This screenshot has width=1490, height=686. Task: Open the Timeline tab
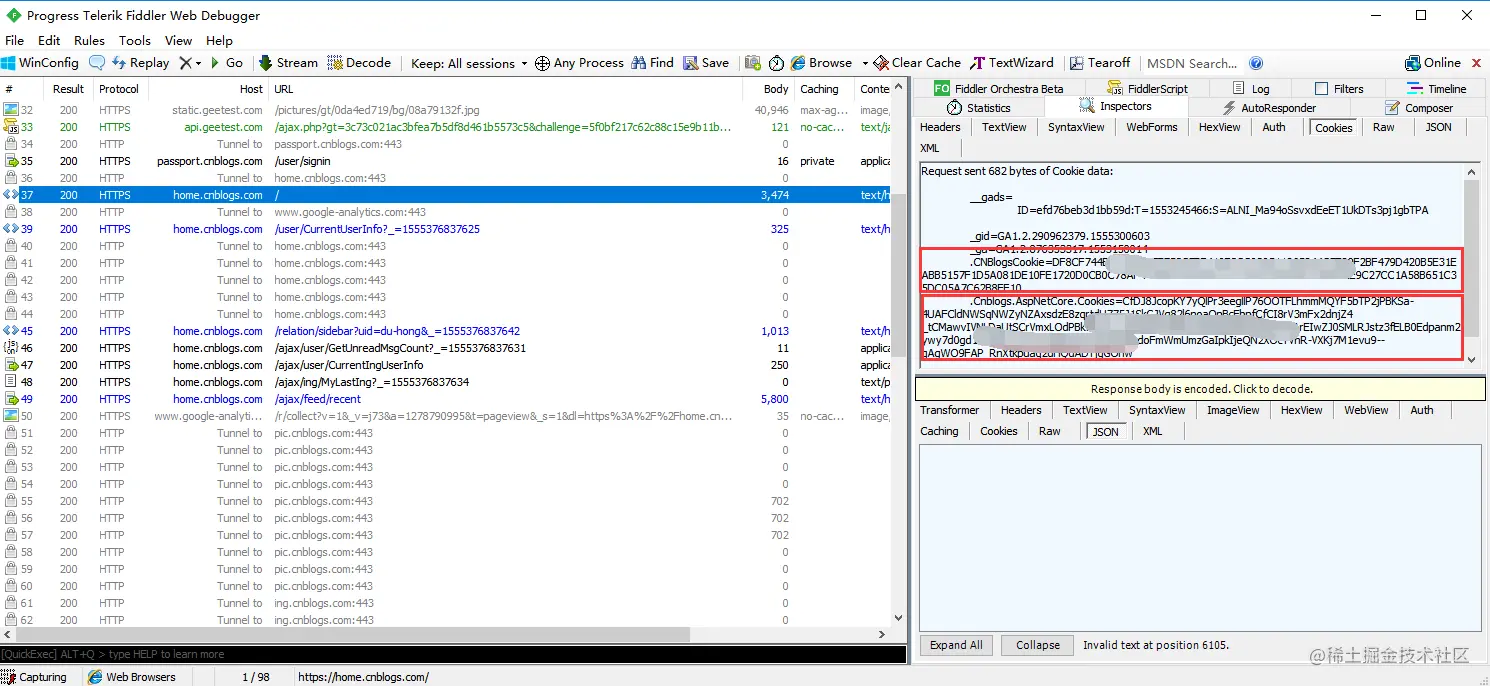click(1436, 88)
